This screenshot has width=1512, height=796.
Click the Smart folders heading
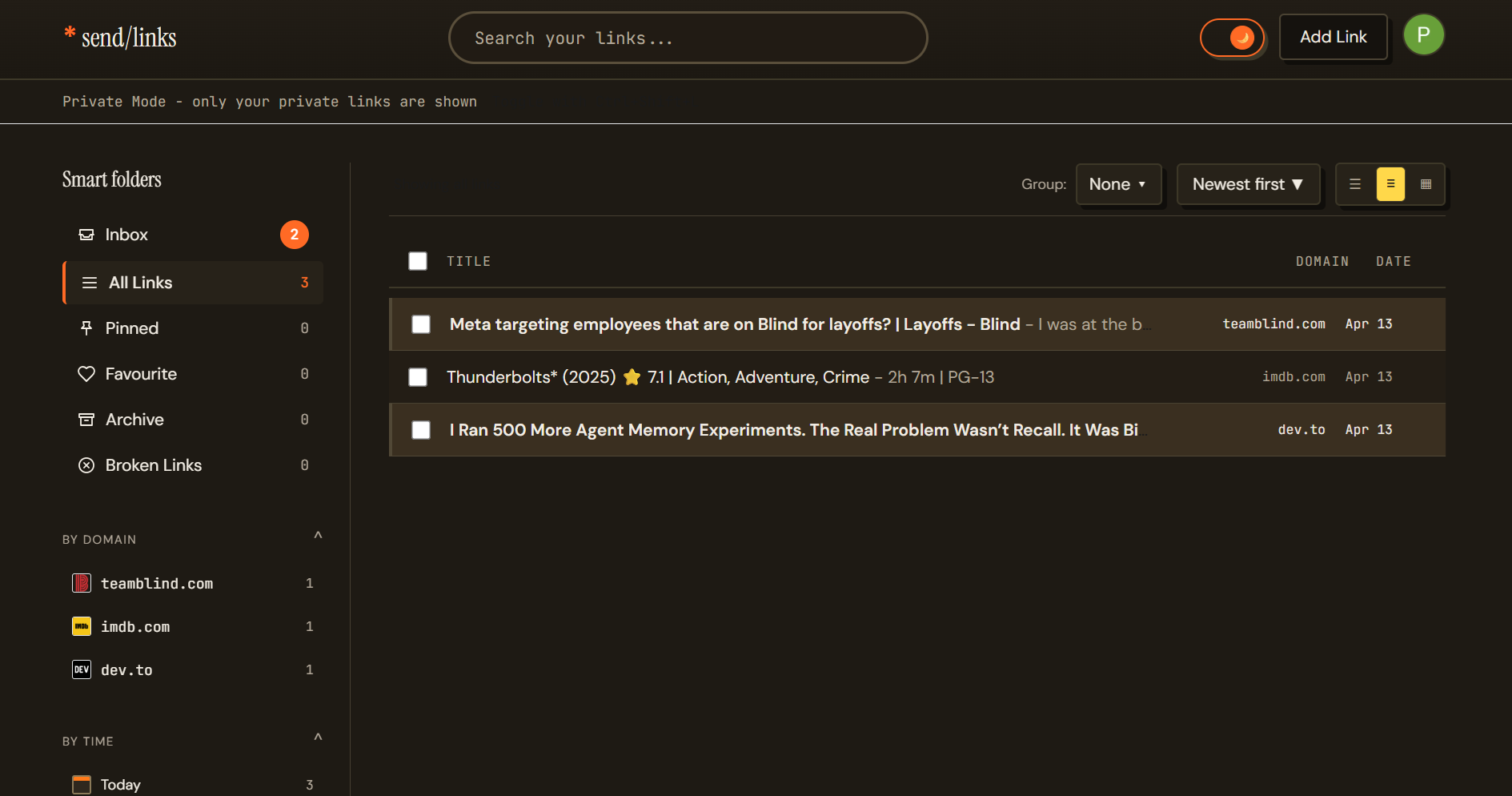[x=112, y=179]
